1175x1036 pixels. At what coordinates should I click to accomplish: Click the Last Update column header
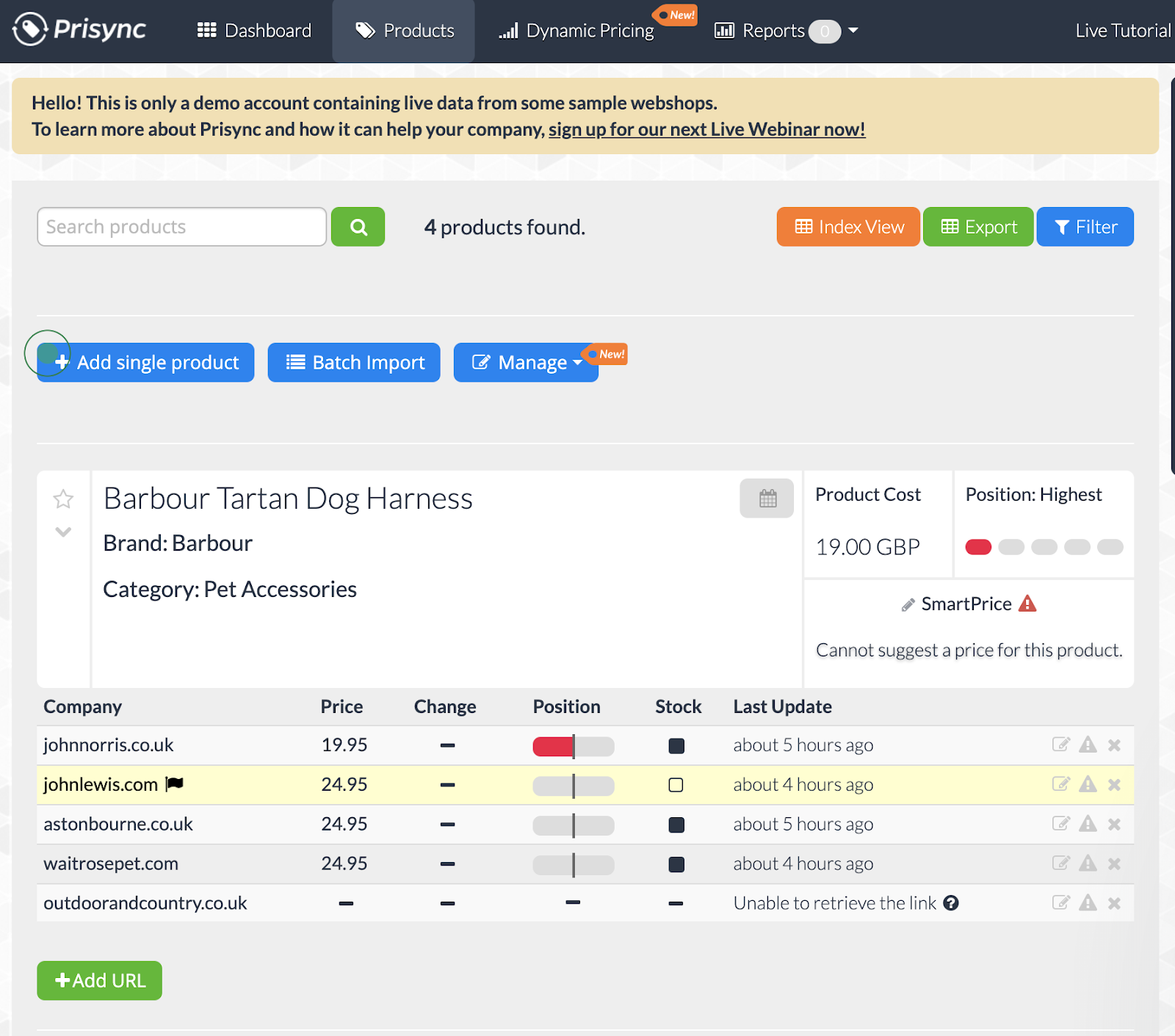click(783, 707)
